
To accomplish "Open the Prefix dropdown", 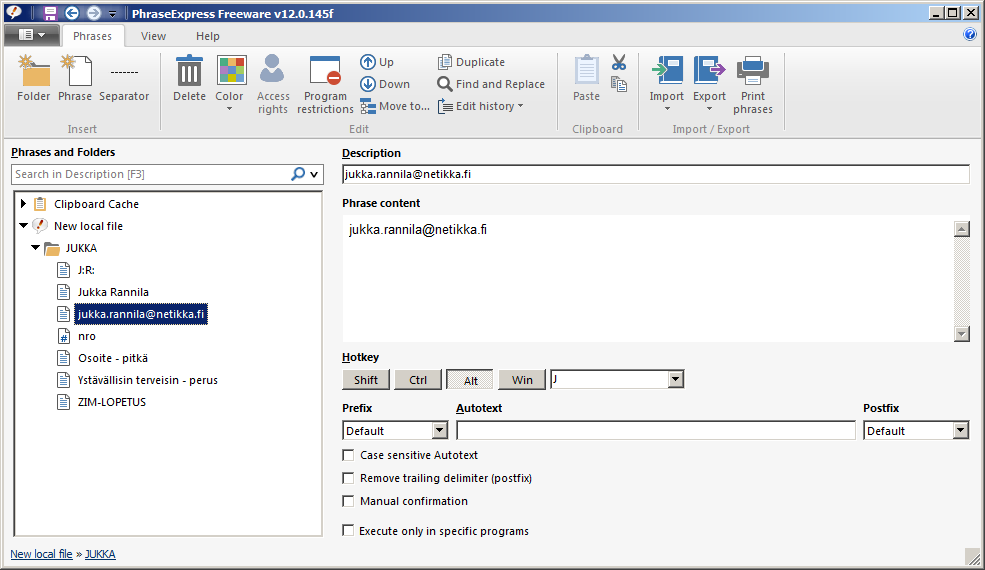I will tap(440, 430).
